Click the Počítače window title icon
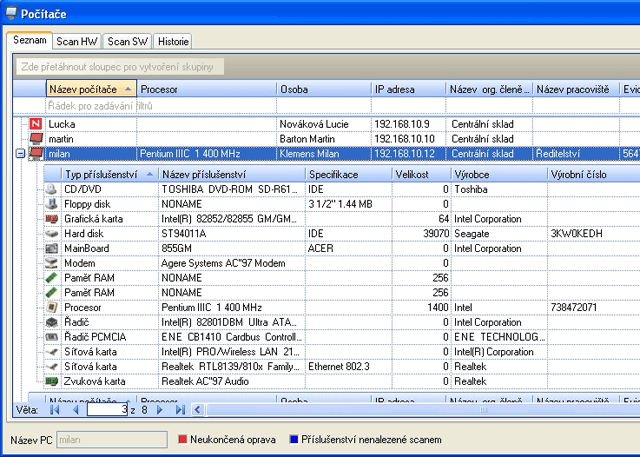Viewport: 640px width, 457px height. (11, 13)
